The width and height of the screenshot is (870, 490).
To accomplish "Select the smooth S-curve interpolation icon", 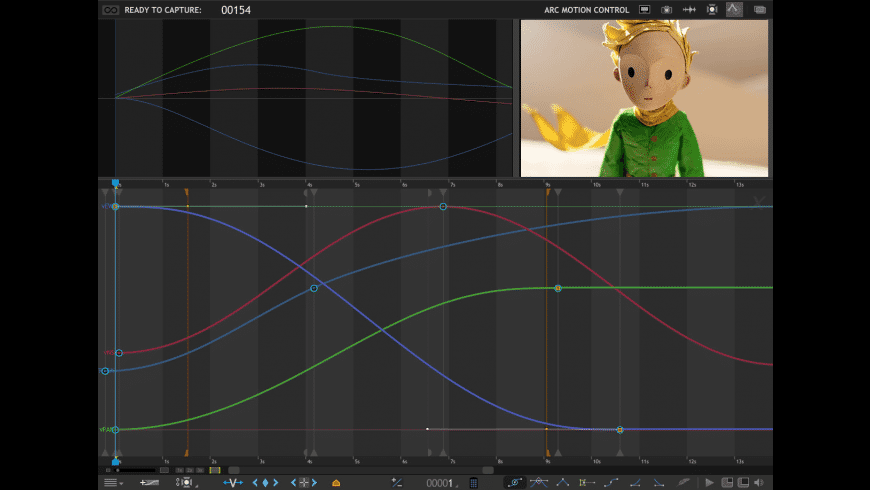I will 610,482.
